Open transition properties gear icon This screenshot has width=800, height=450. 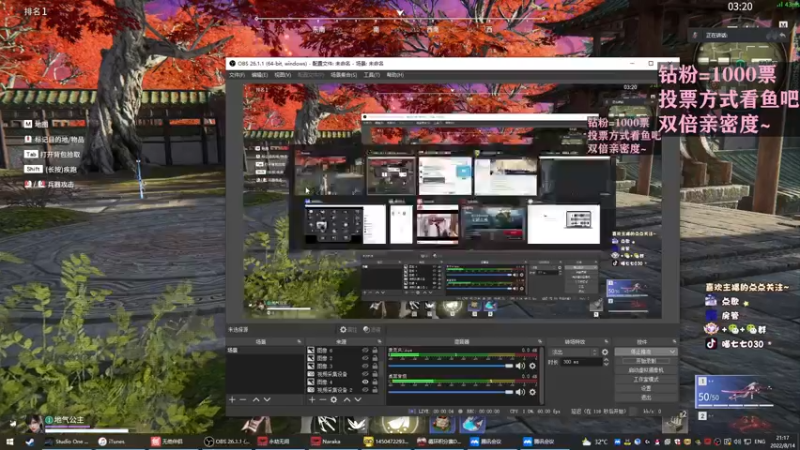(x=605, y=352)
